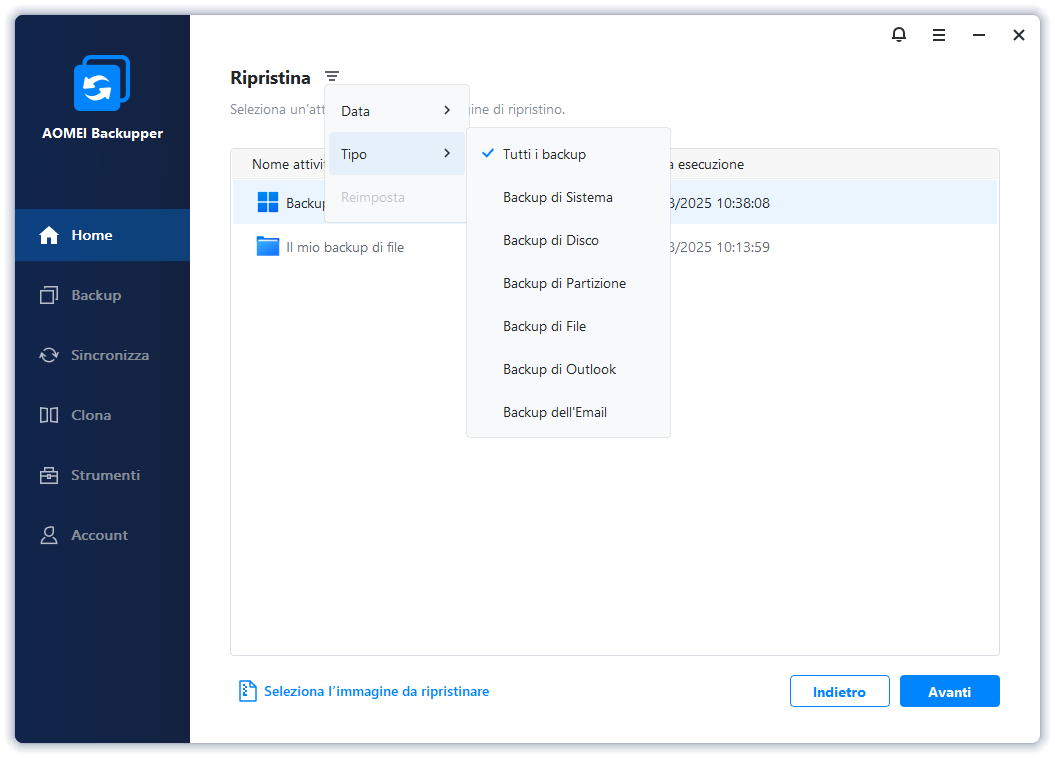Click the Strumenti toolbox icon

[48, 475]
